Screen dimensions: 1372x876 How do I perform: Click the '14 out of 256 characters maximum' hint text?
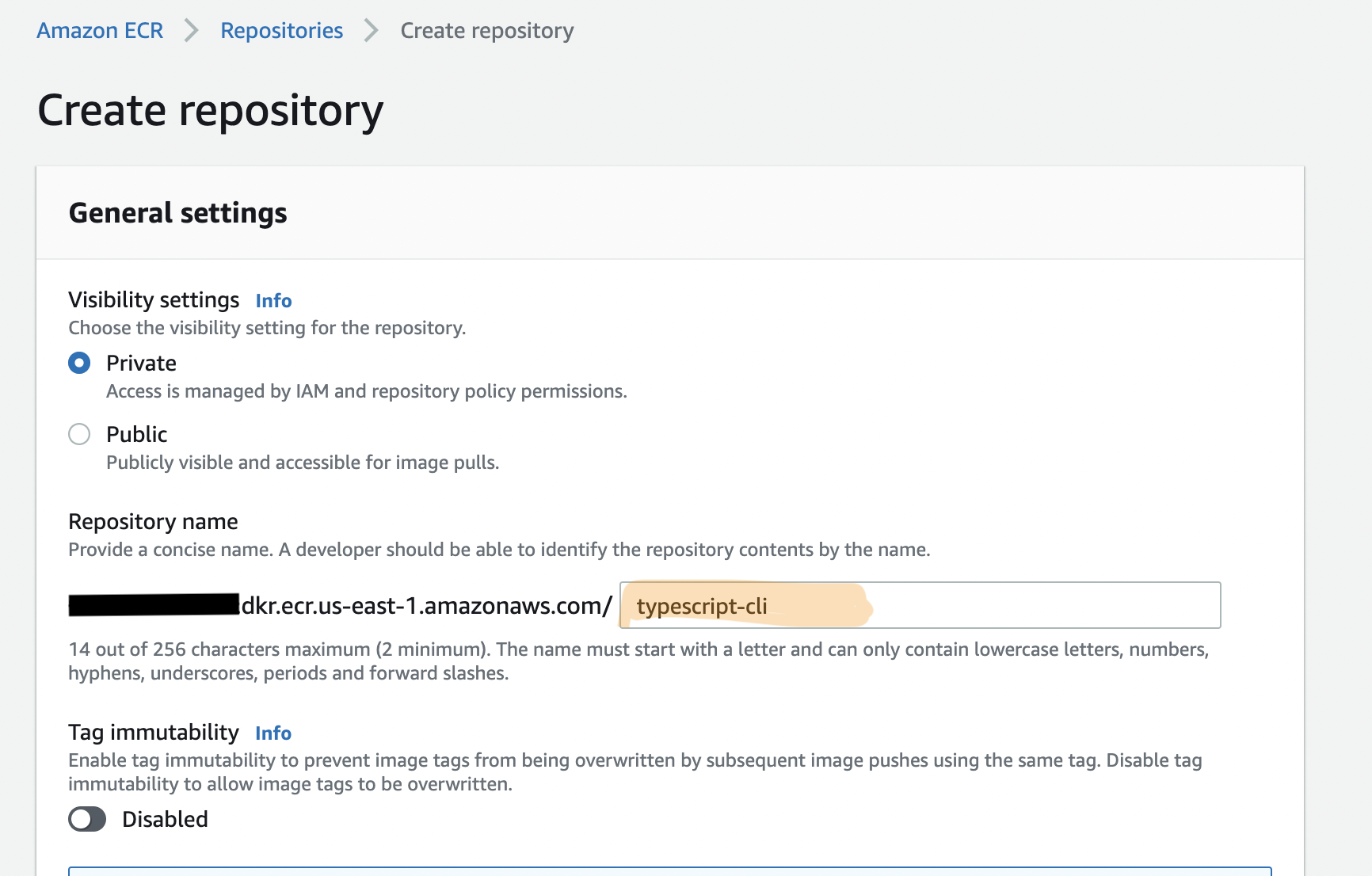tap(638, 661)
